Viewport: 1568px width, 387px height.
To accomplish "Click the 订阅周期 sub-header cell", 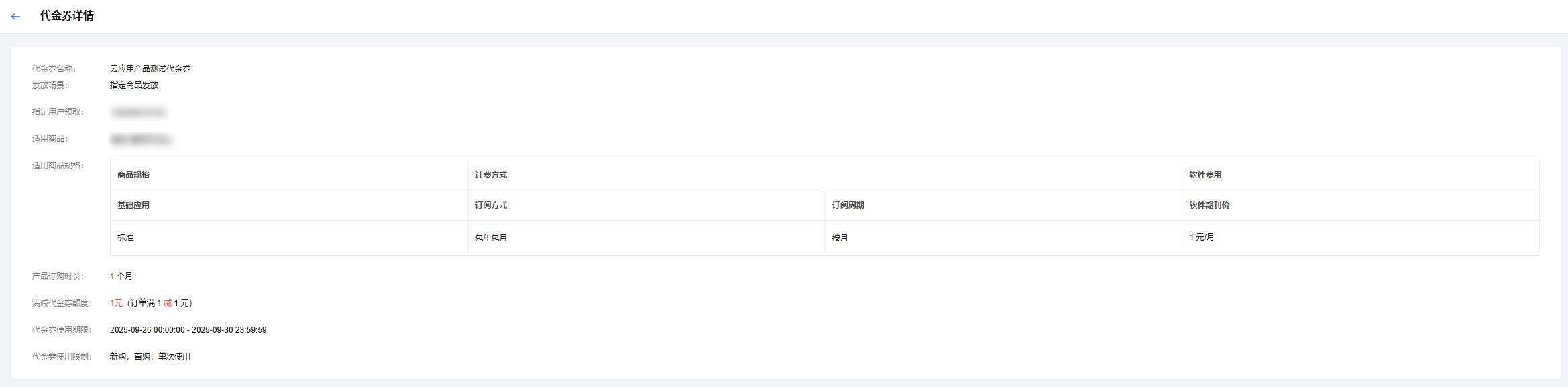I will [x=848, y=205].
